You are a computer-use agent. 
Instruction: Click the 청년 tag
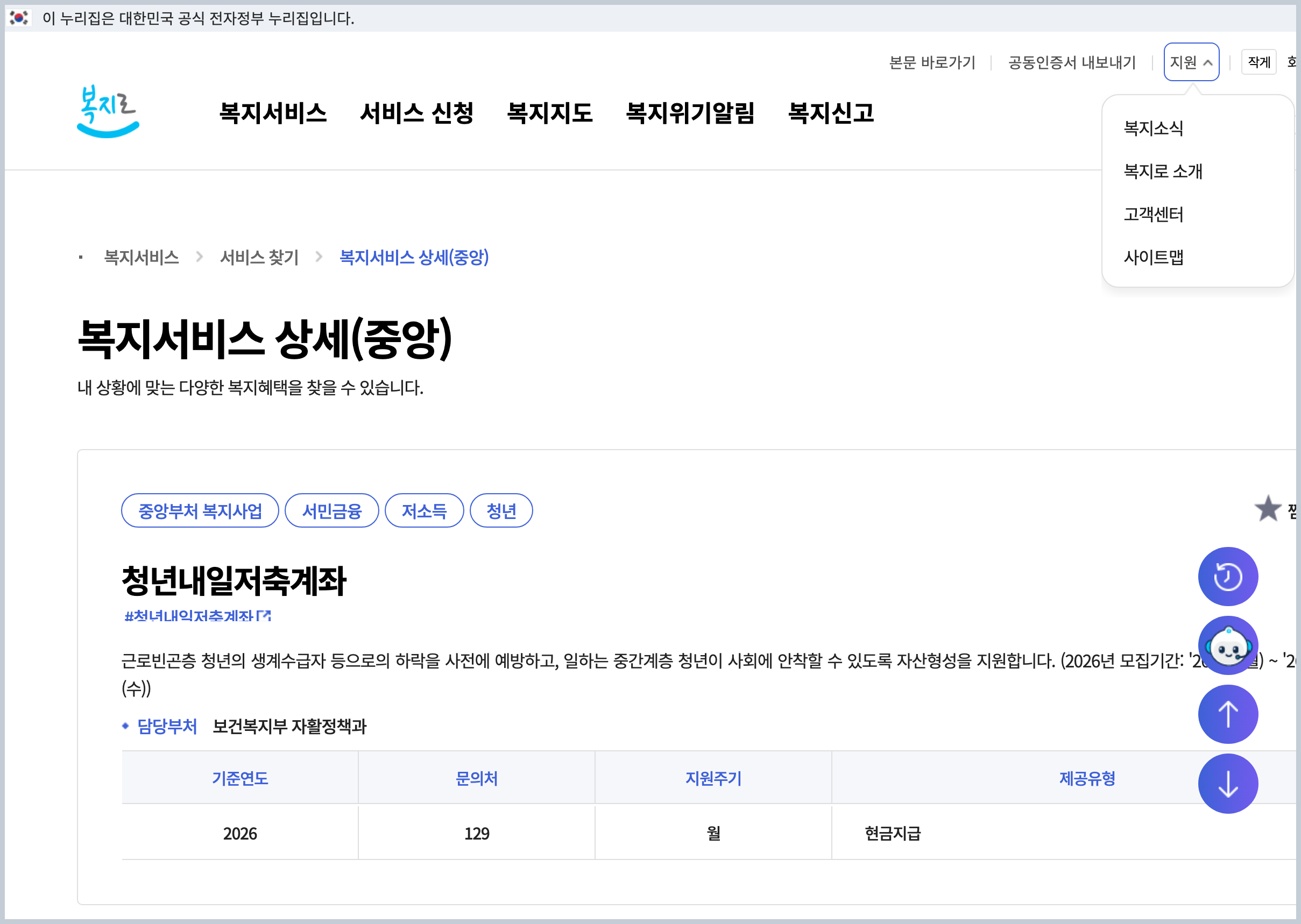tap(501, 510)
